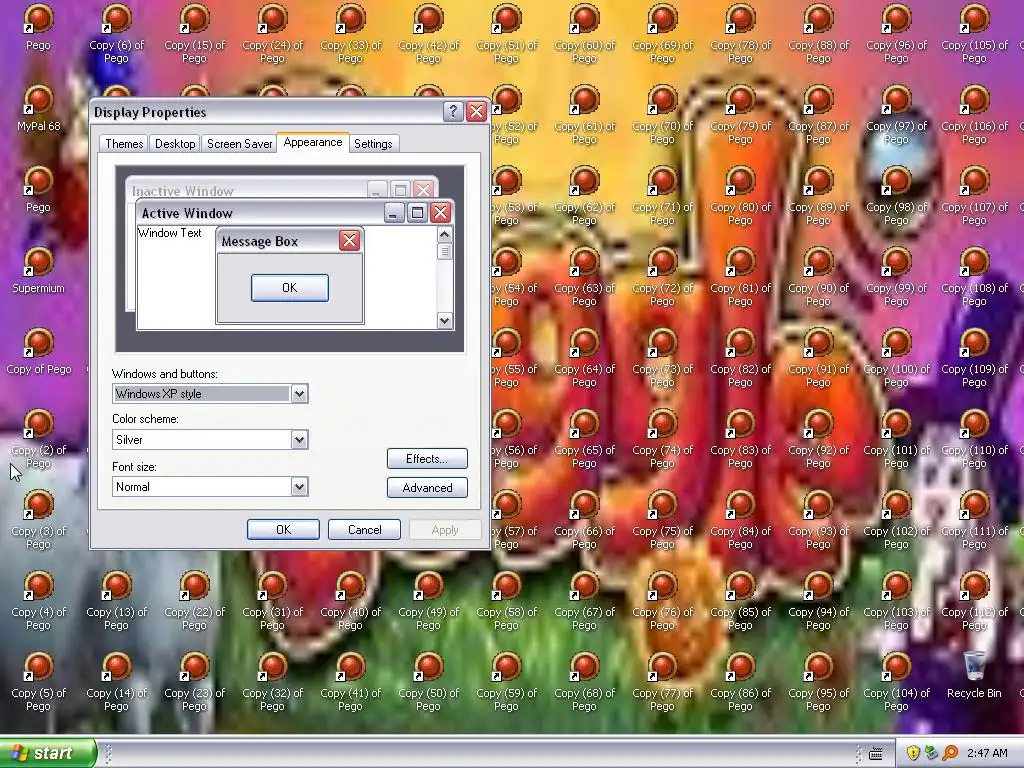Select the Copy (42) of Pego icon

(428, 33)
